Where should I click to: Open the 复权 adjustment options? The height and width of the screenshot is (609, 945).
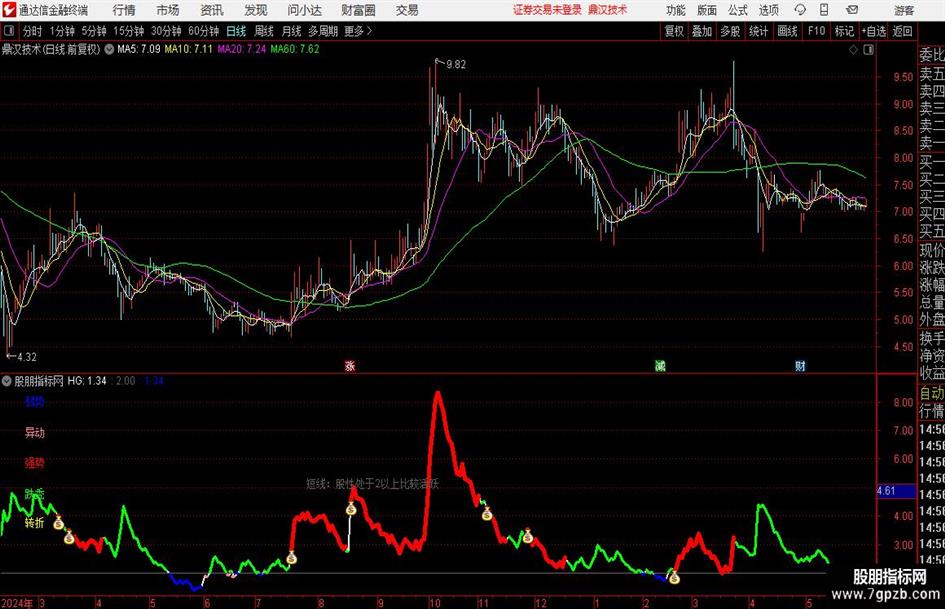pyautogui.click(x=674, y=31)
